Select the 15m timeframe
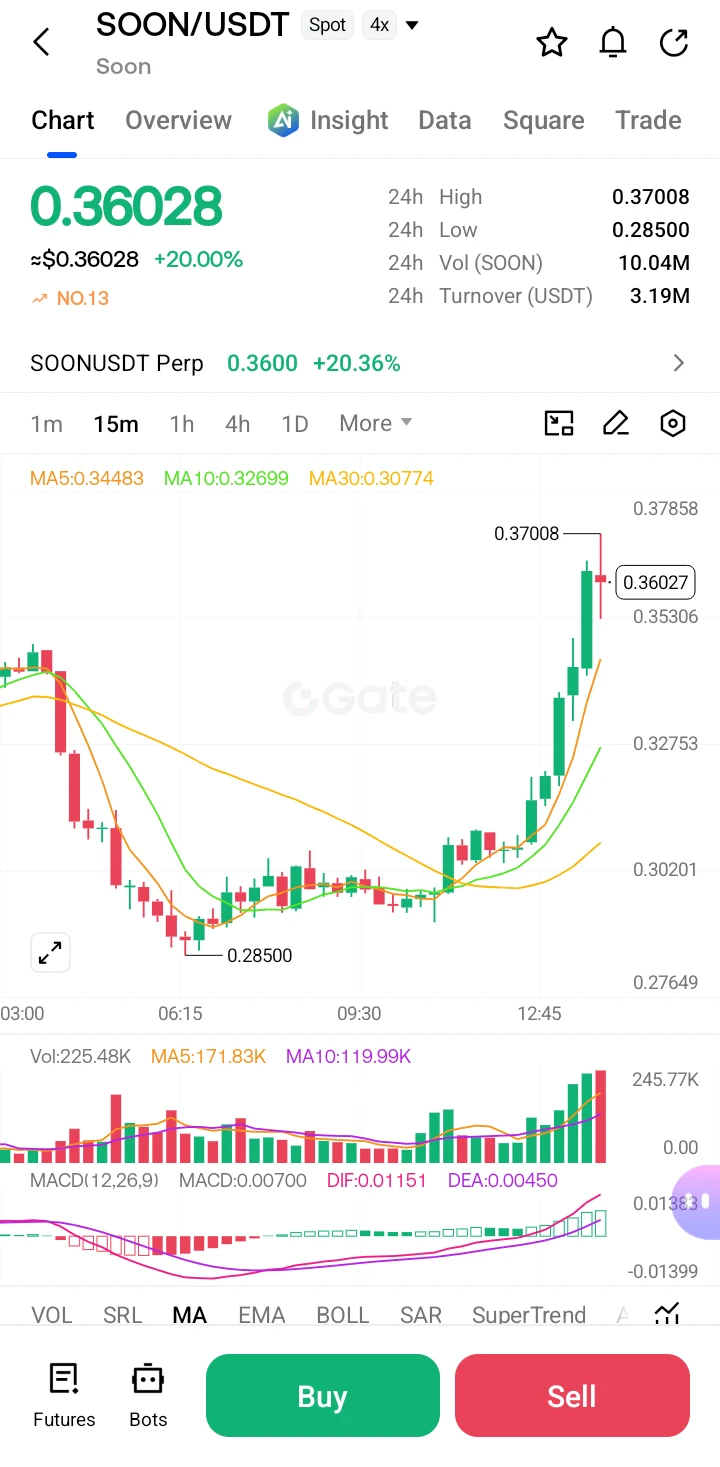720x1467 pixels. point(116,423)
